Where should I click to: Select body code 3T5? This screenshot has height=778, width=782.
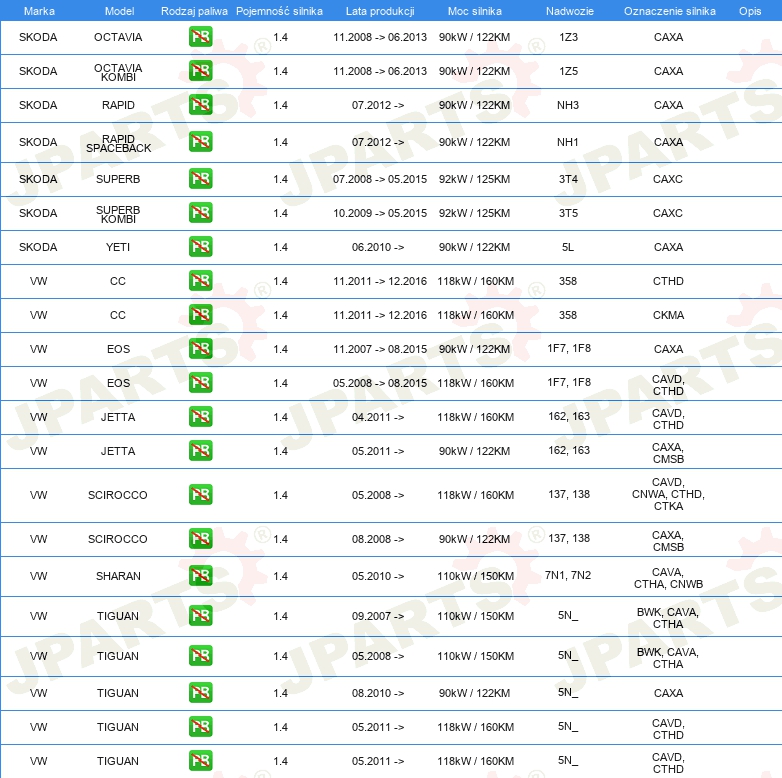(x=568, y=213)
